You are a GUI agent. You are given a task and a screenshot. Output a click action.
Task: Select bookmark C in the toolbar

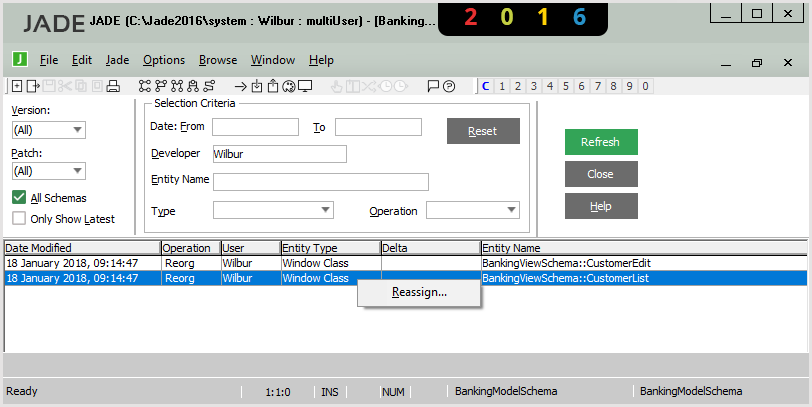pyautogui.click(x=486, y=86)
